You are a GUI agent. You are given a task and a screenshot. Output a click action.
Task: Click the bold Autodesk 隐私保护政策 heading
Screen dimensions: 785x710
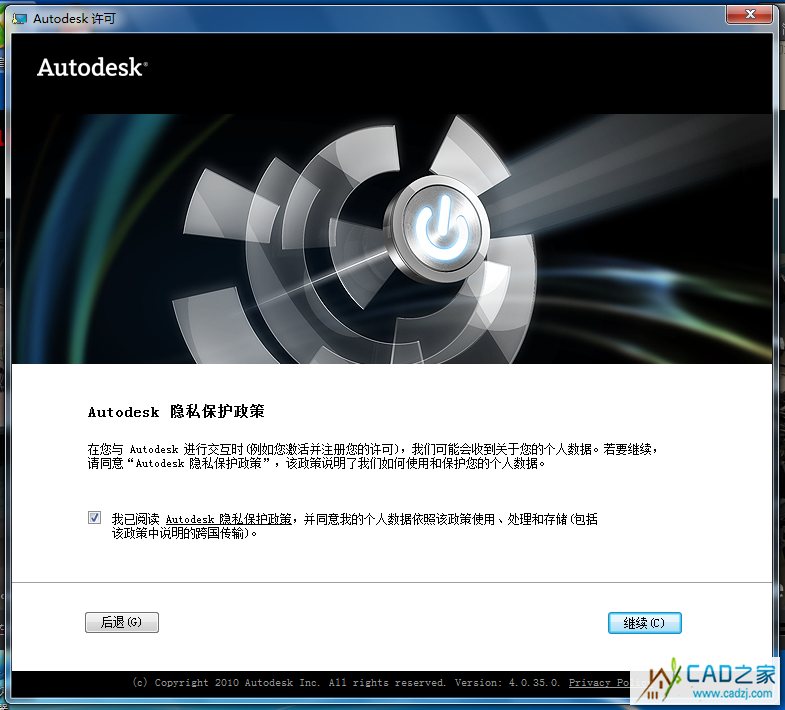(176, 412)
